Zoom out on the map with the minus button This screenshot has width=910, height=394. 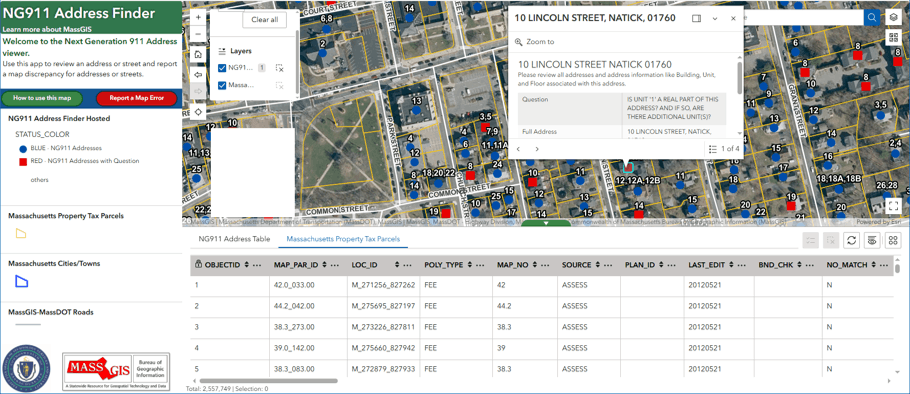click(198, 34)
